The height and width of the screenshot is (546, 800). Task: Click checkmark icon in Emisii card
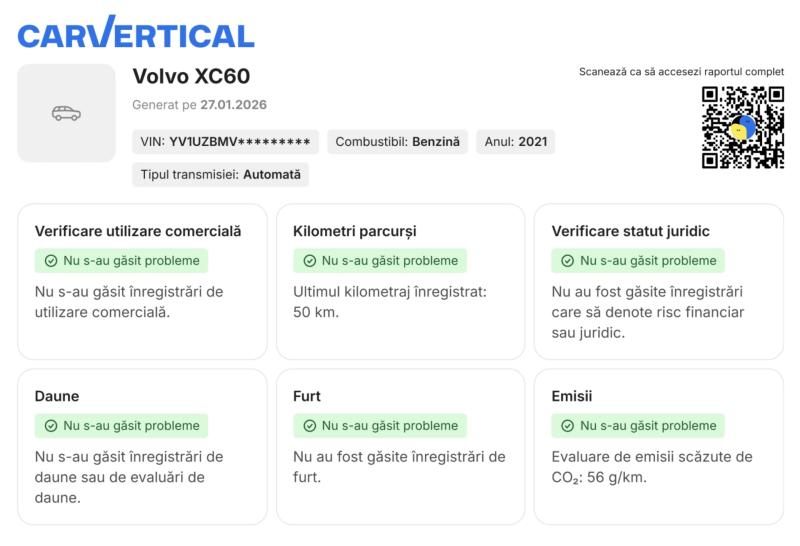pos(567,425)
